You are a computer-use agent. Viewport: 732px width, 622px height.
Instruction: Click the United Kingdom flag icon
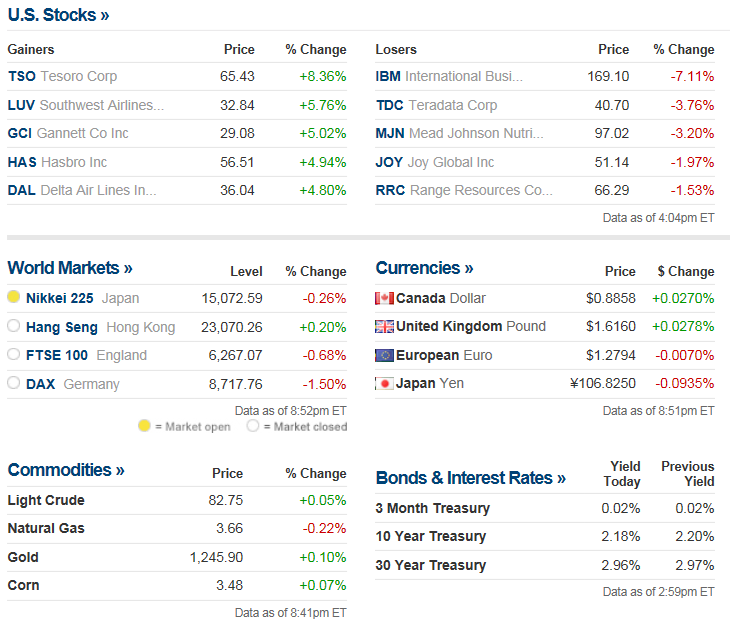(384, 326)
